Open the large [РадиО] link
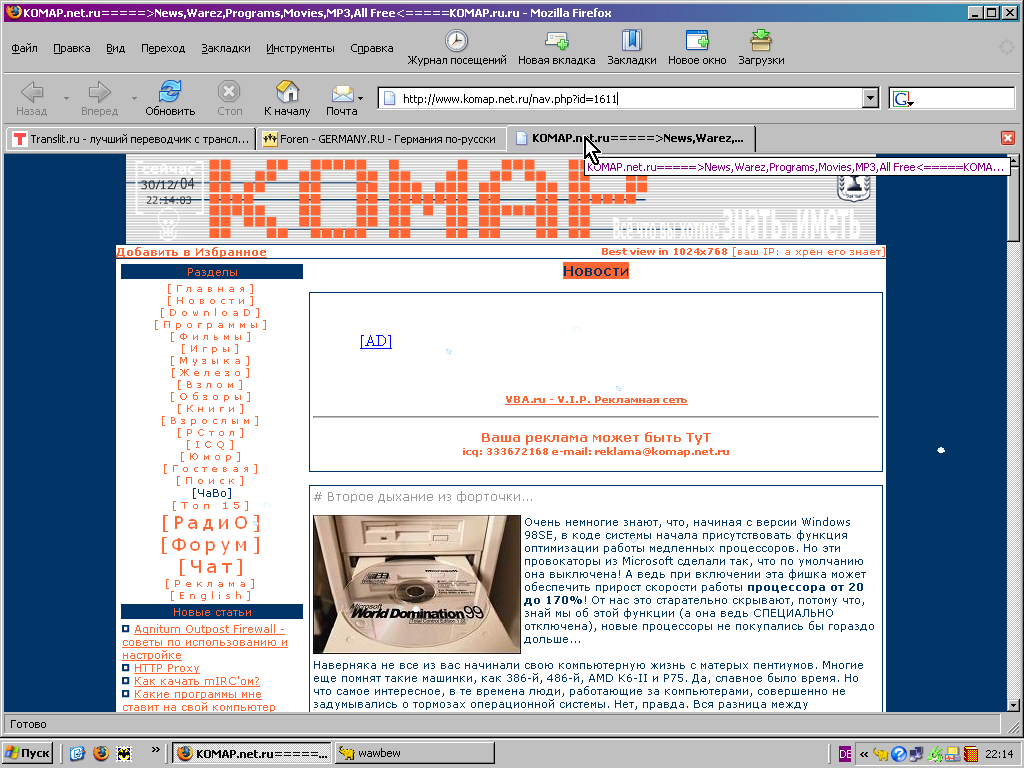The width and height of the screenshot is (1024, 768). pos(211,523)
